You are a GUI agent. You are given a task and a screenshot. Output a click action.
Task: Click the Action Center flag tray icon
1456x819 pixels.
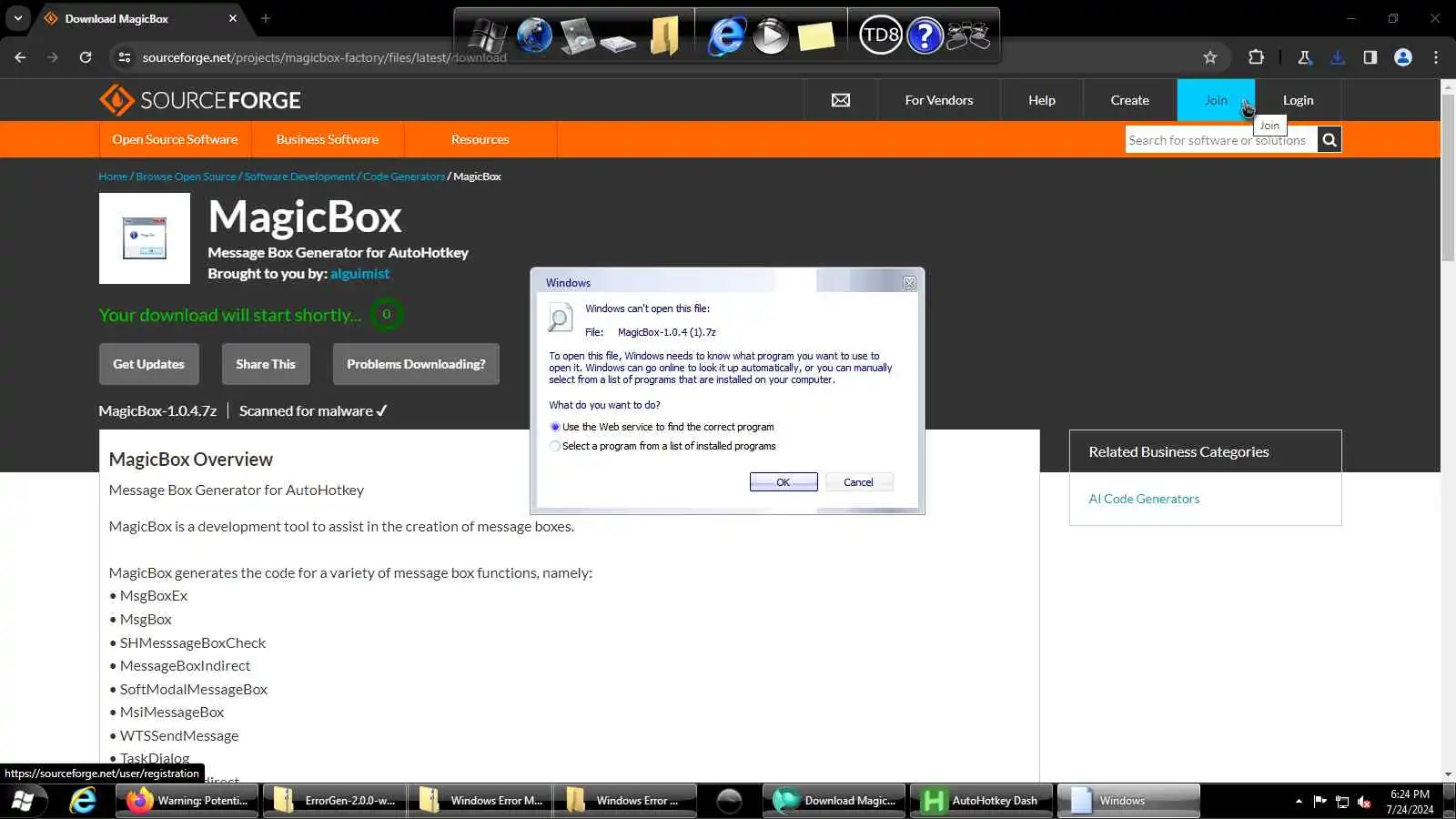[1319, 802]
